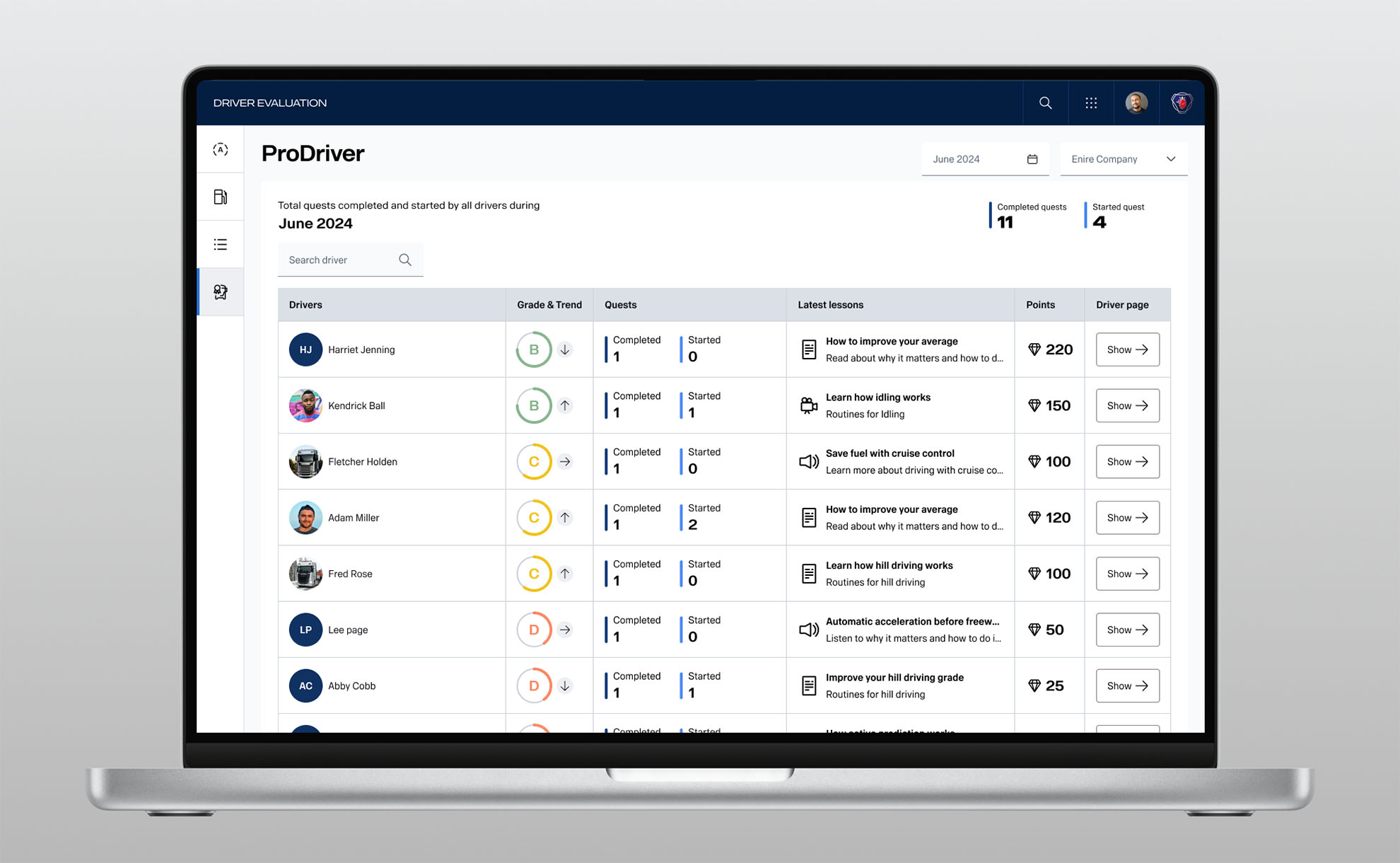Show Abby Cobb's driver page

click(1127, 685)
